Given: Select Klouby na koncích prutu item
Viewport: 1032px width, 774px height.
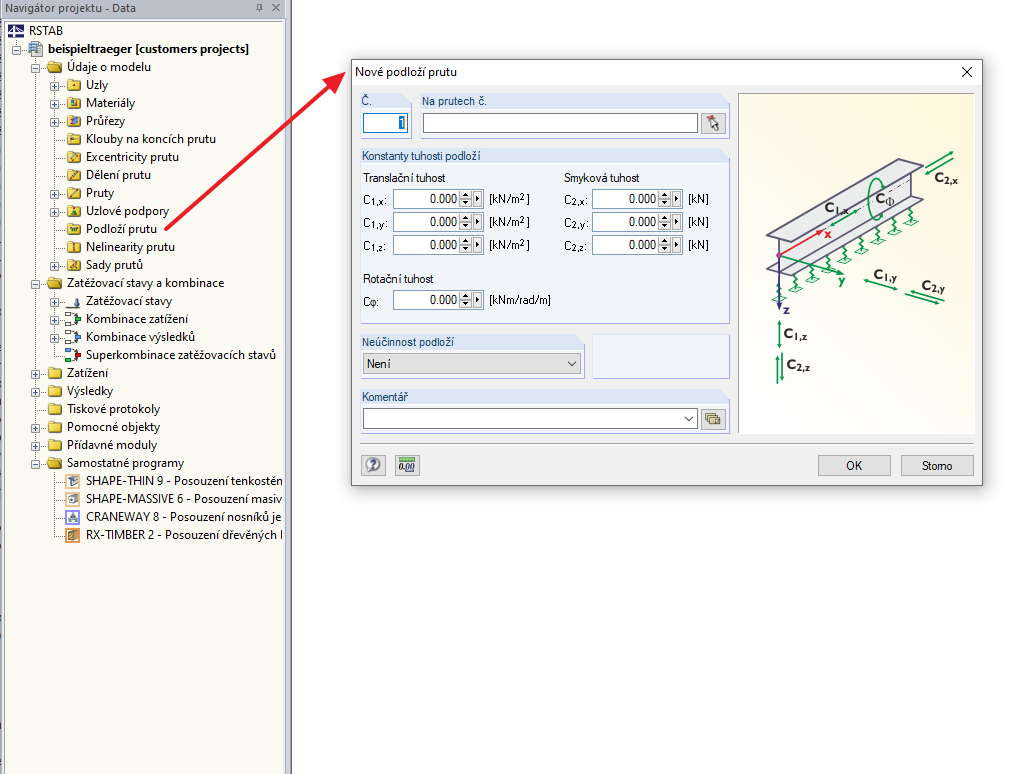Looking at the screenshot, I should 151,139.
